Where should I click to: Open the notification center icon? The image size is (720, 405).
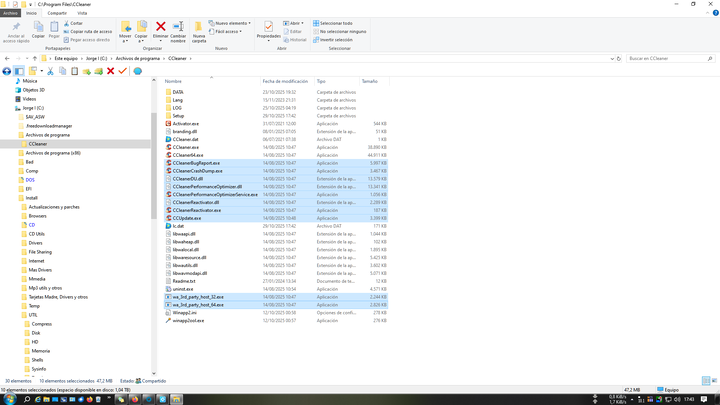click(x=704, y=399)
